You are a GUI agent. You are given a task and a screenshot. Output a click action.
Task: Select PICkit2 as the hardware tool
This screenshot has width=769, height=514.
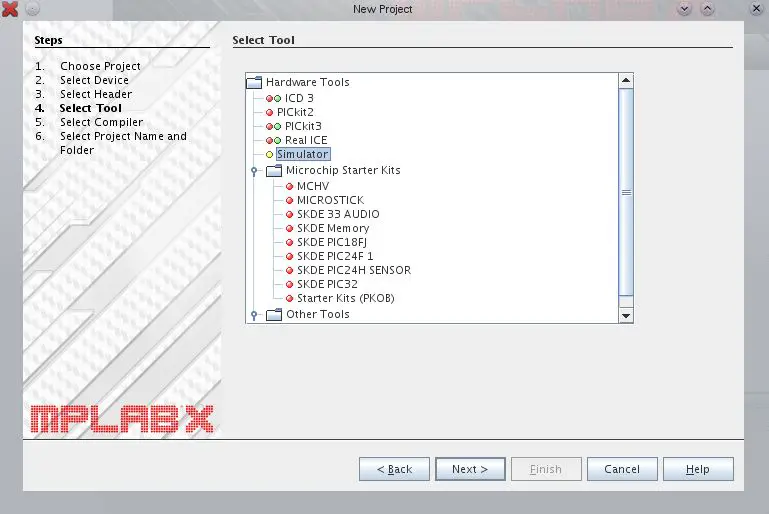pyautogui.click(x=295, y=112)
